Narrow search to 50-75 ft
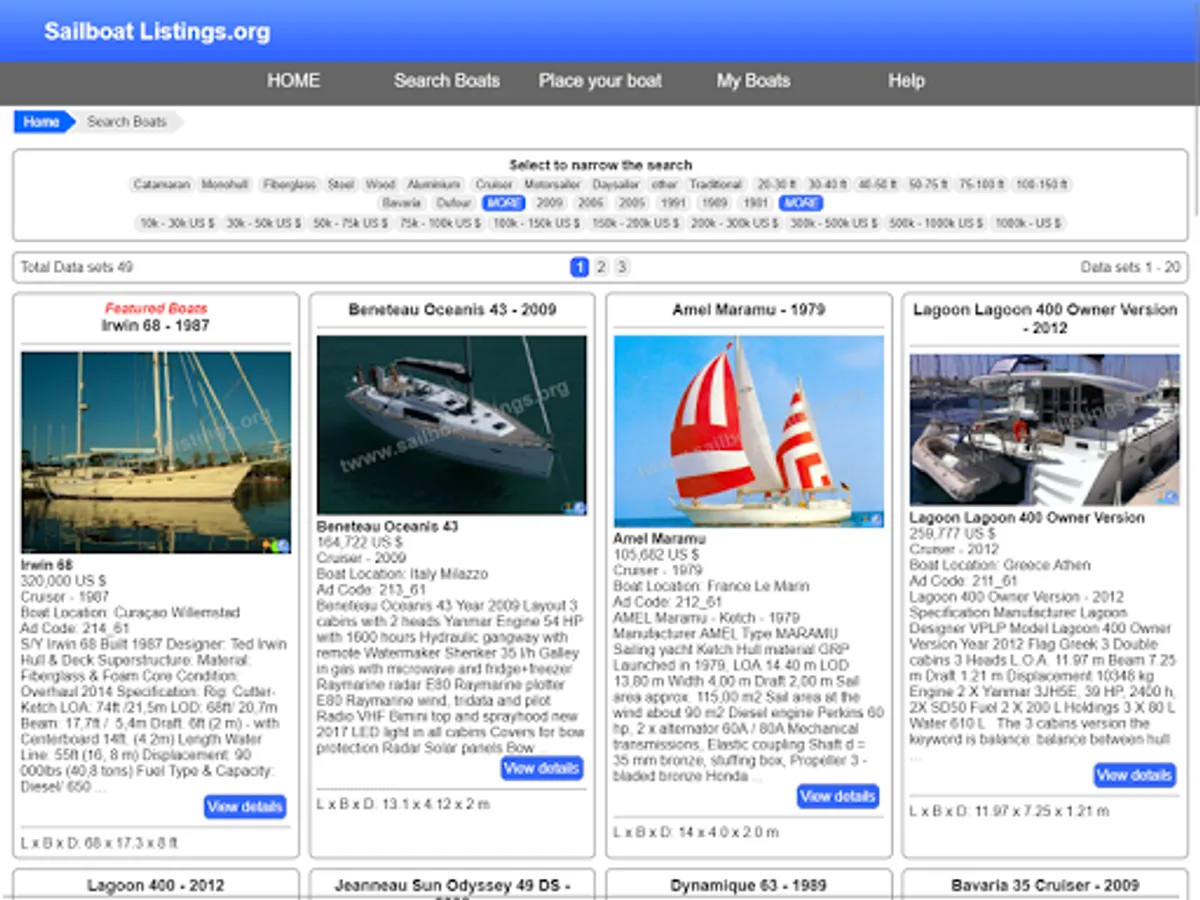This screenshot has width=1200, height=900. pyautogui.click(x=929, y=185)
